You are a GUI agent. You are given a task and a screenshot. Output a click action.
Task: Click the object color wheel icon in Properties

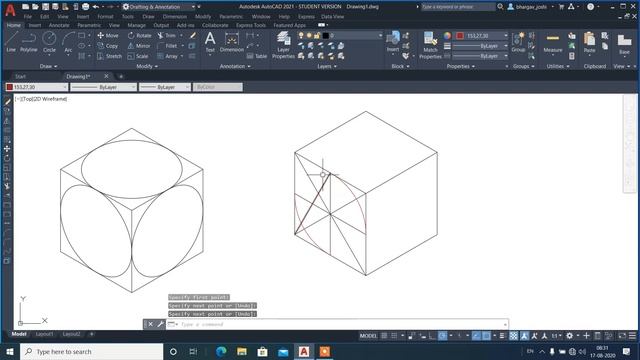click(x=447, y=36)
